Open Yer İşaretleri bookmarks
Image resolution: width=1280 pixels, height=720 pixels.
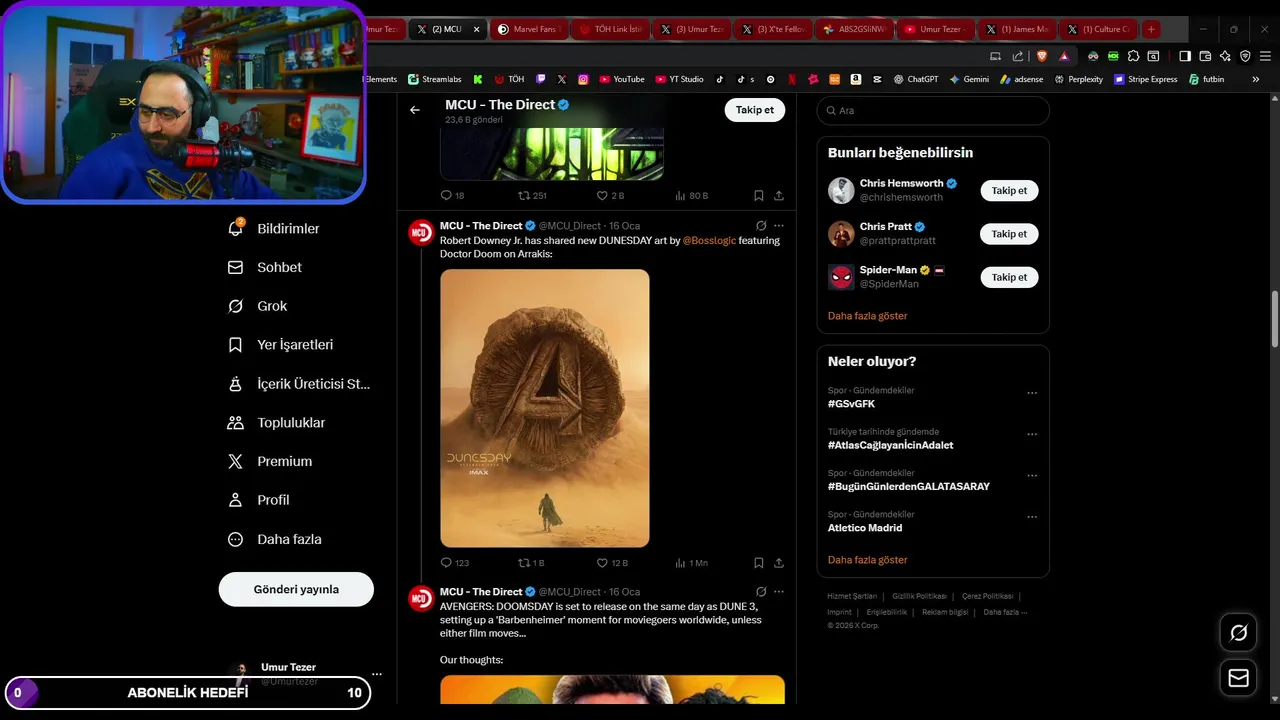pos(281,345)
